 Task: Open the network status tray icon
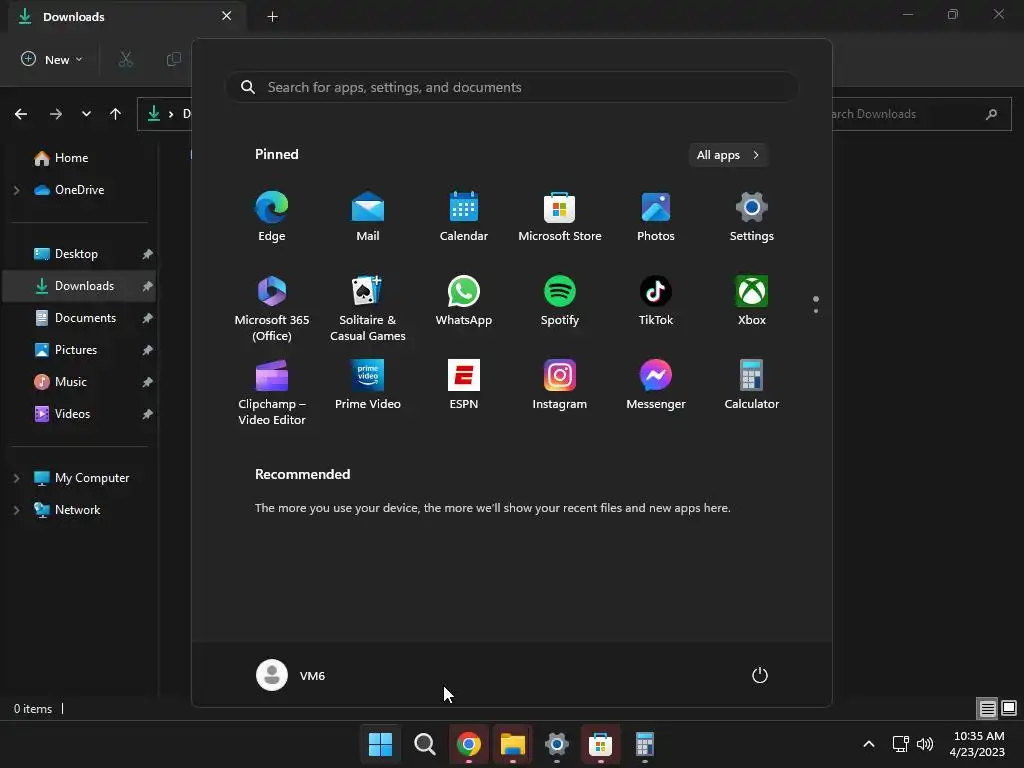click(901, 744)
